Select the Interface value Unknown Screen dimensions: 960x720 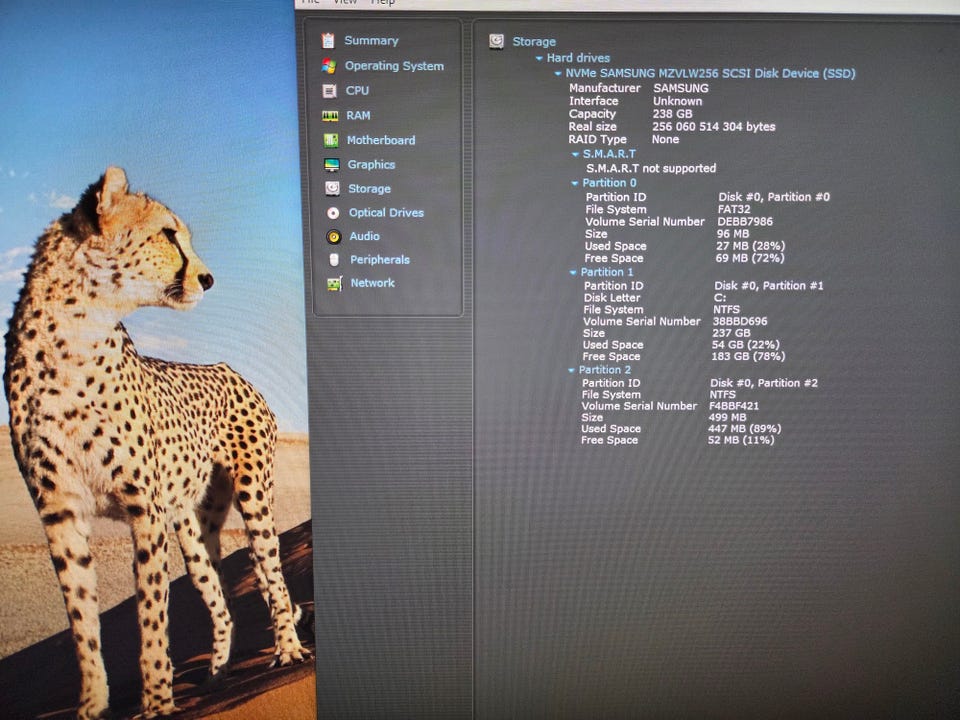677,101
